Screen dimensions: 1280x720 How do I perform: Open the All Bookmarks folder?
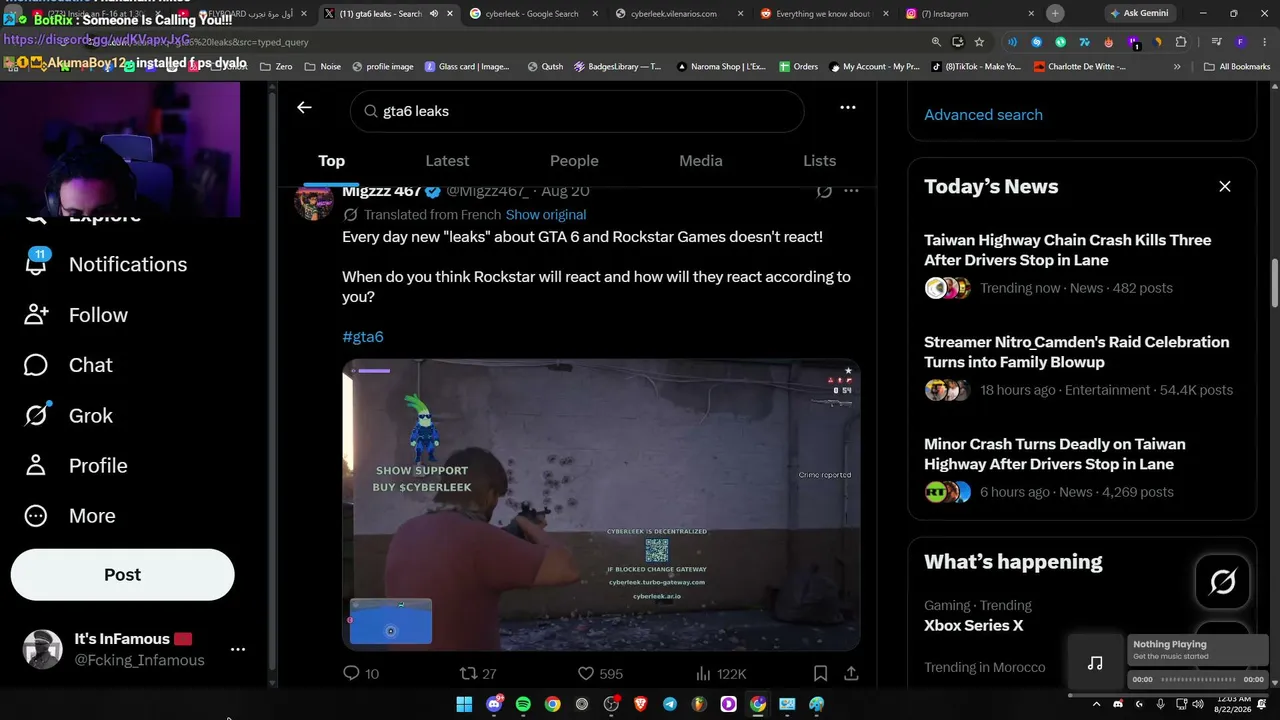pos(1237,67)
